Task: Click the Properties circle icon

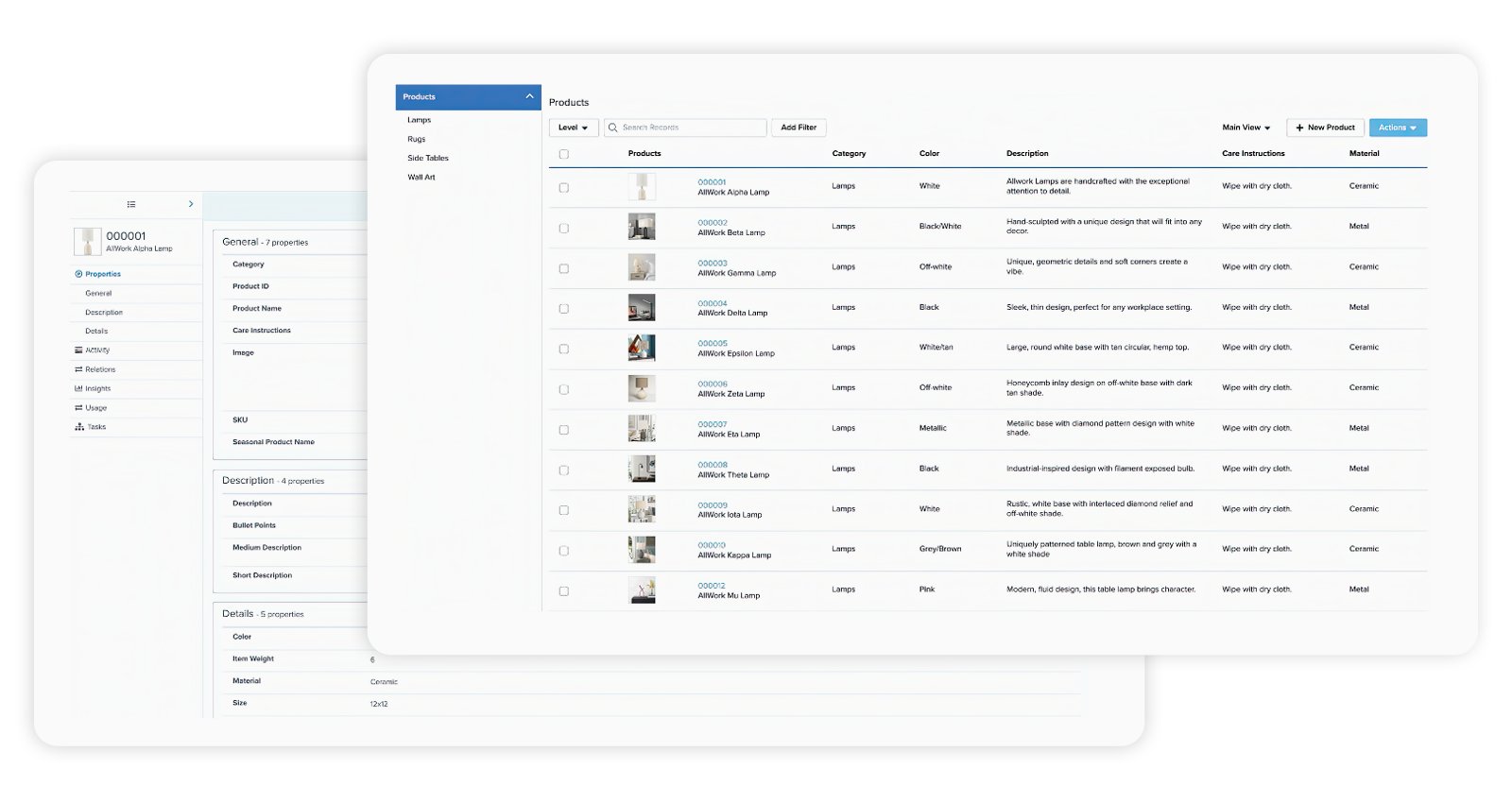Action: 78,274
